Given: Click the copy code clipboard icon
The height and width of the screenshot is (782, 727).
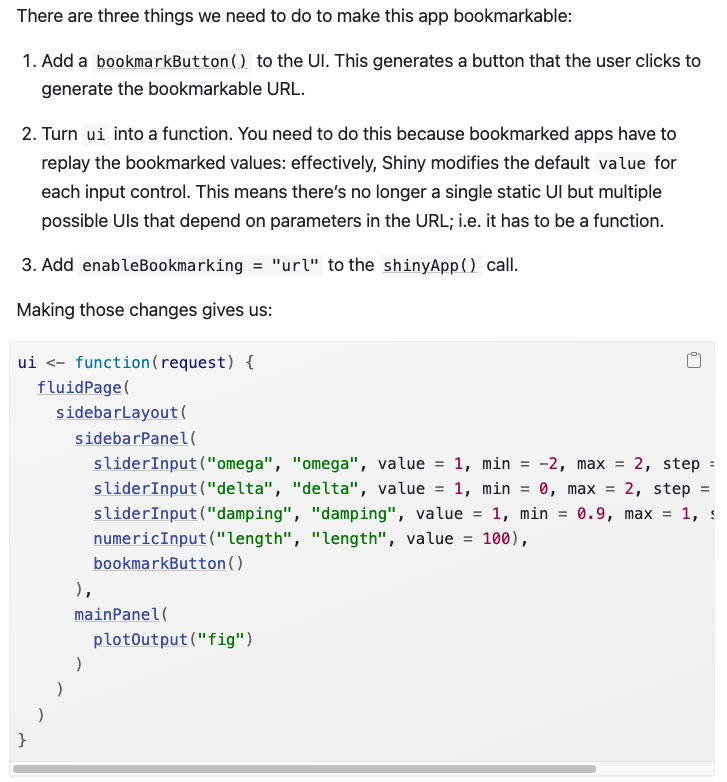Looking at the screenshot, I should [694, 361].
